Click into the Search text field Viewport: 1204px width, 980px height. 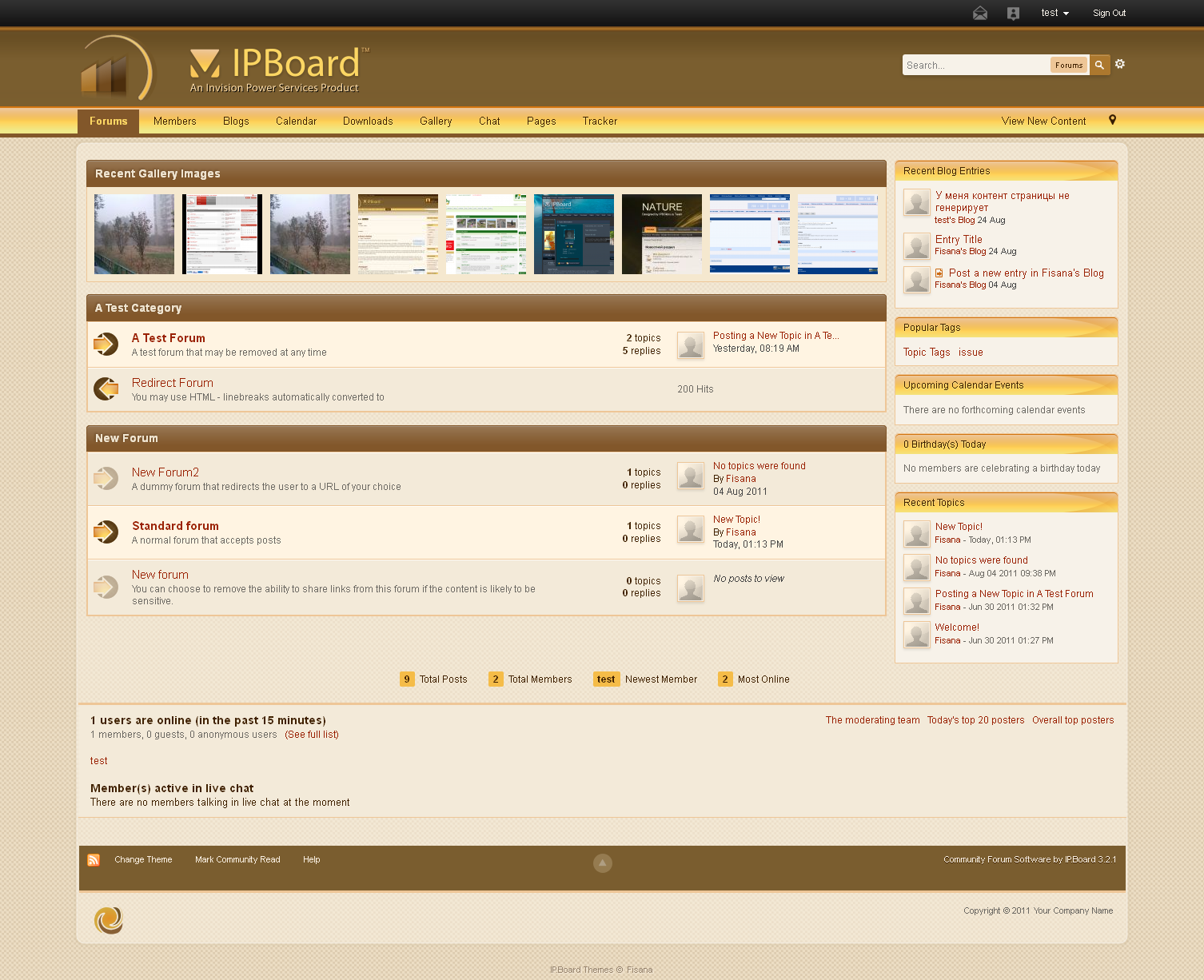[x=975, y=65]
